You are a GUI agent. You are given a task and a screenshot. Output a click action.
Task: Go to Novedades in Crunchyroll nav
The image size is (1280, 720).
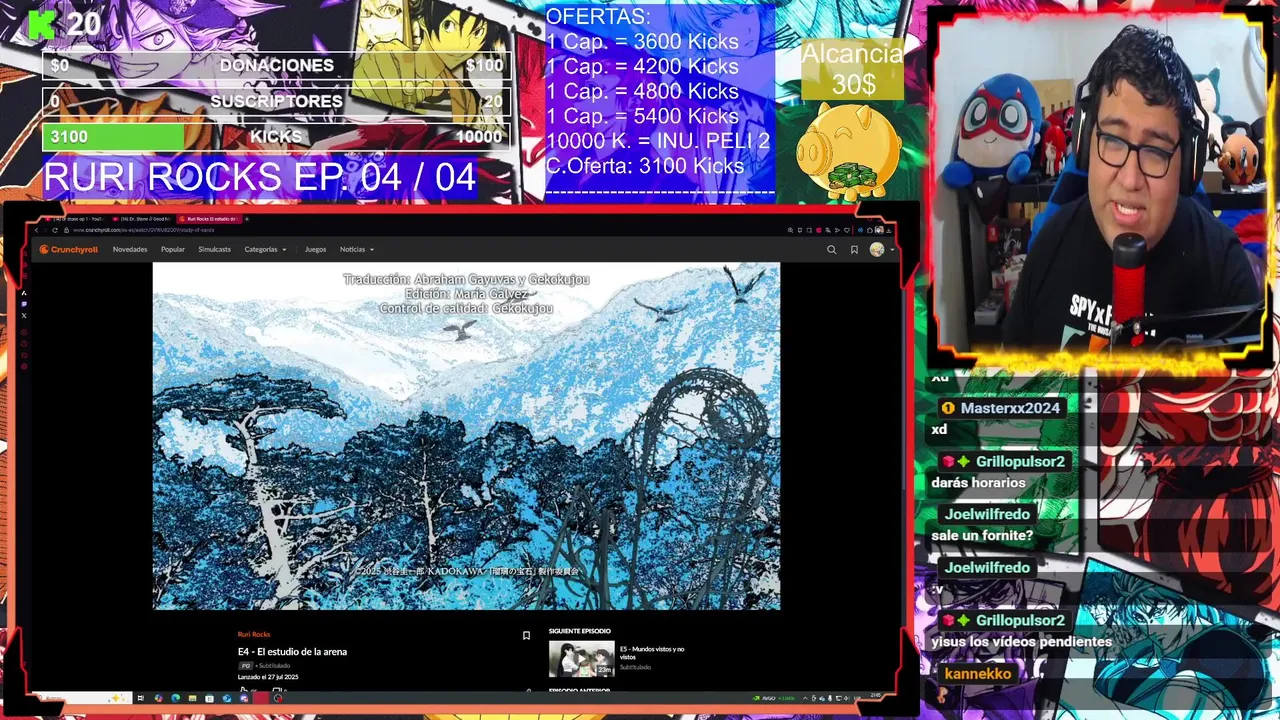(130, 249)
